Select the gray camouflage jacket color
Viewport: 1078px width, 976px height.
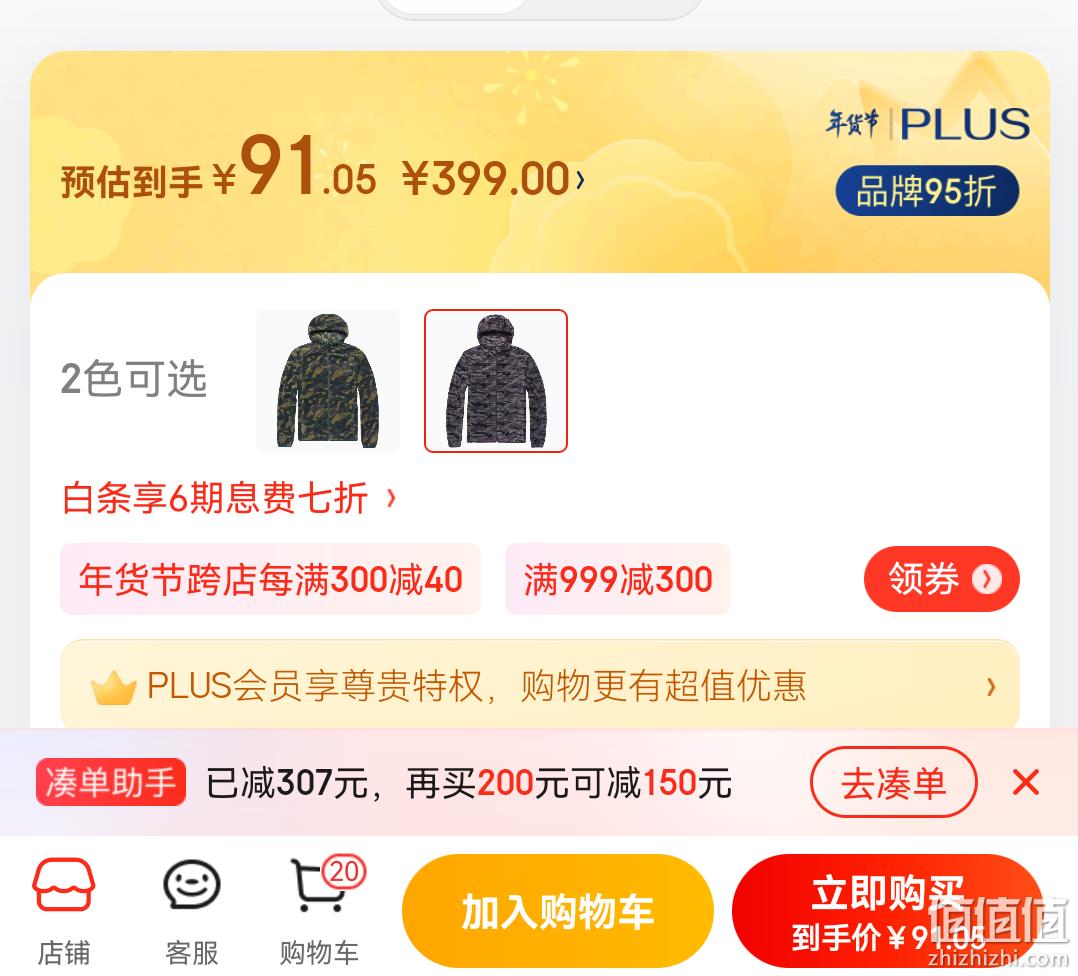pyautogui.click(x=496, y=381)
